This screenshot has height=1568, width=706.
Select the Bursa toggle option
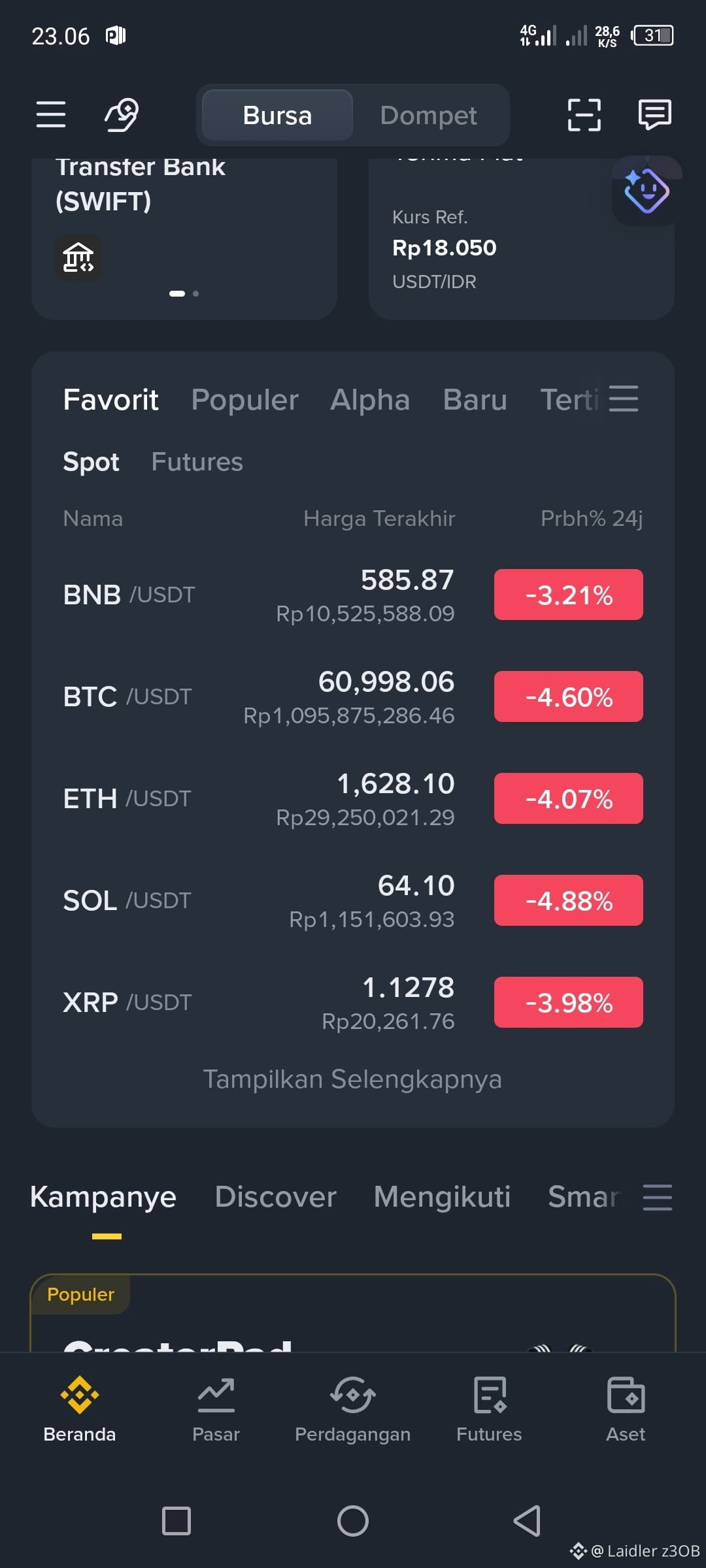277,115
